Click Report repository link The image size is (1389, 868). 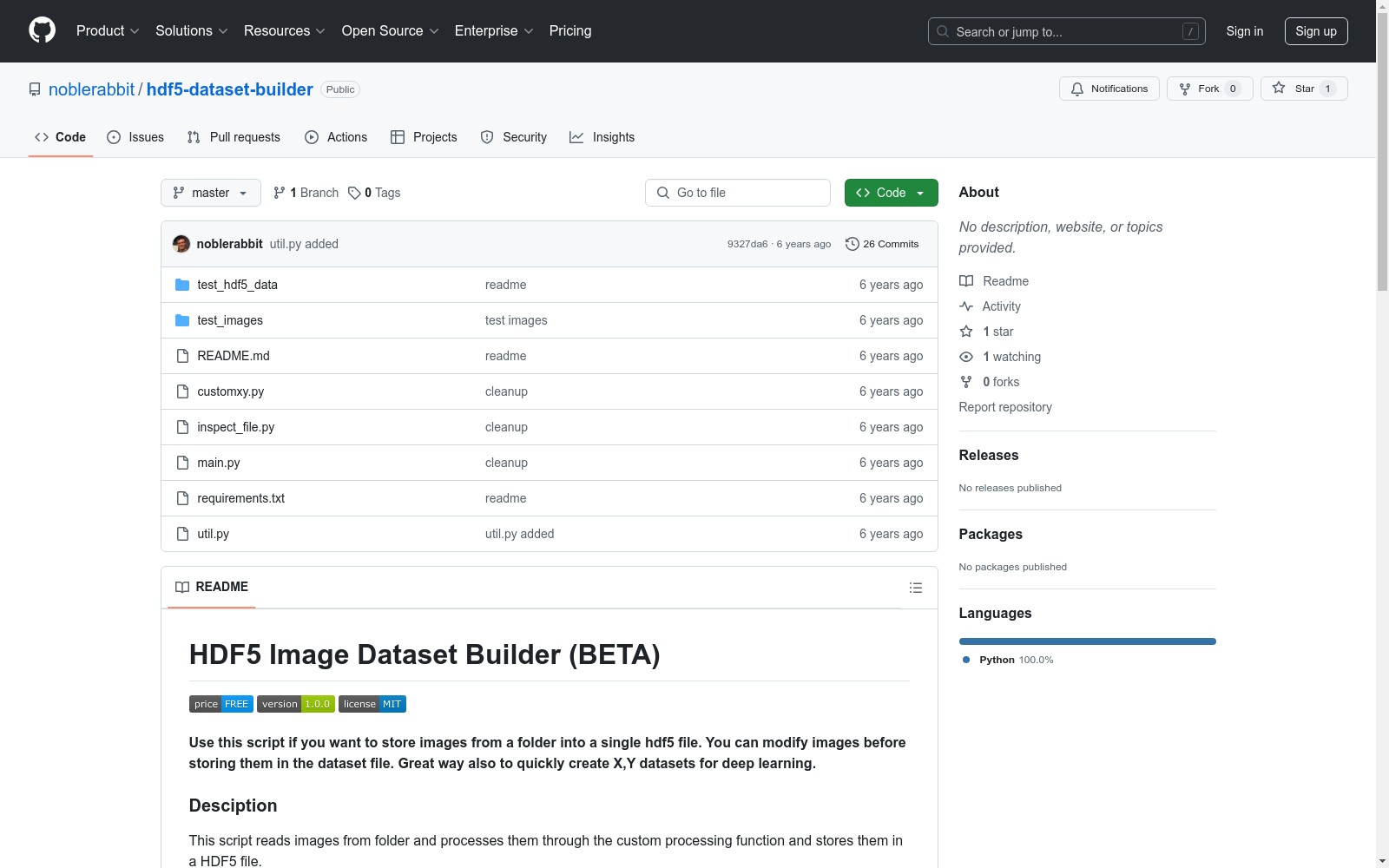(1005, 407)
